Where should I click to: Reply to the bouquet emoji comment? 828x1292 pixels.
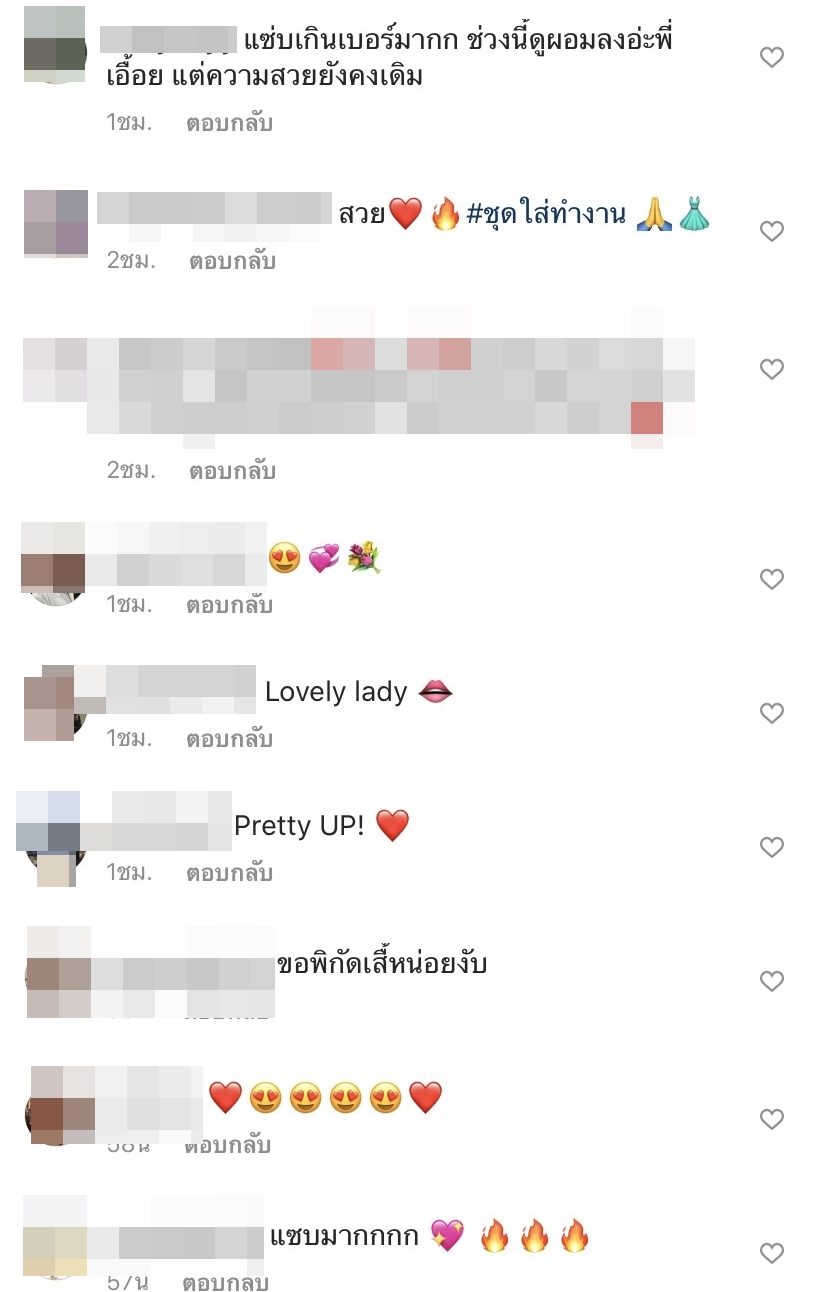tap(229, 604)
